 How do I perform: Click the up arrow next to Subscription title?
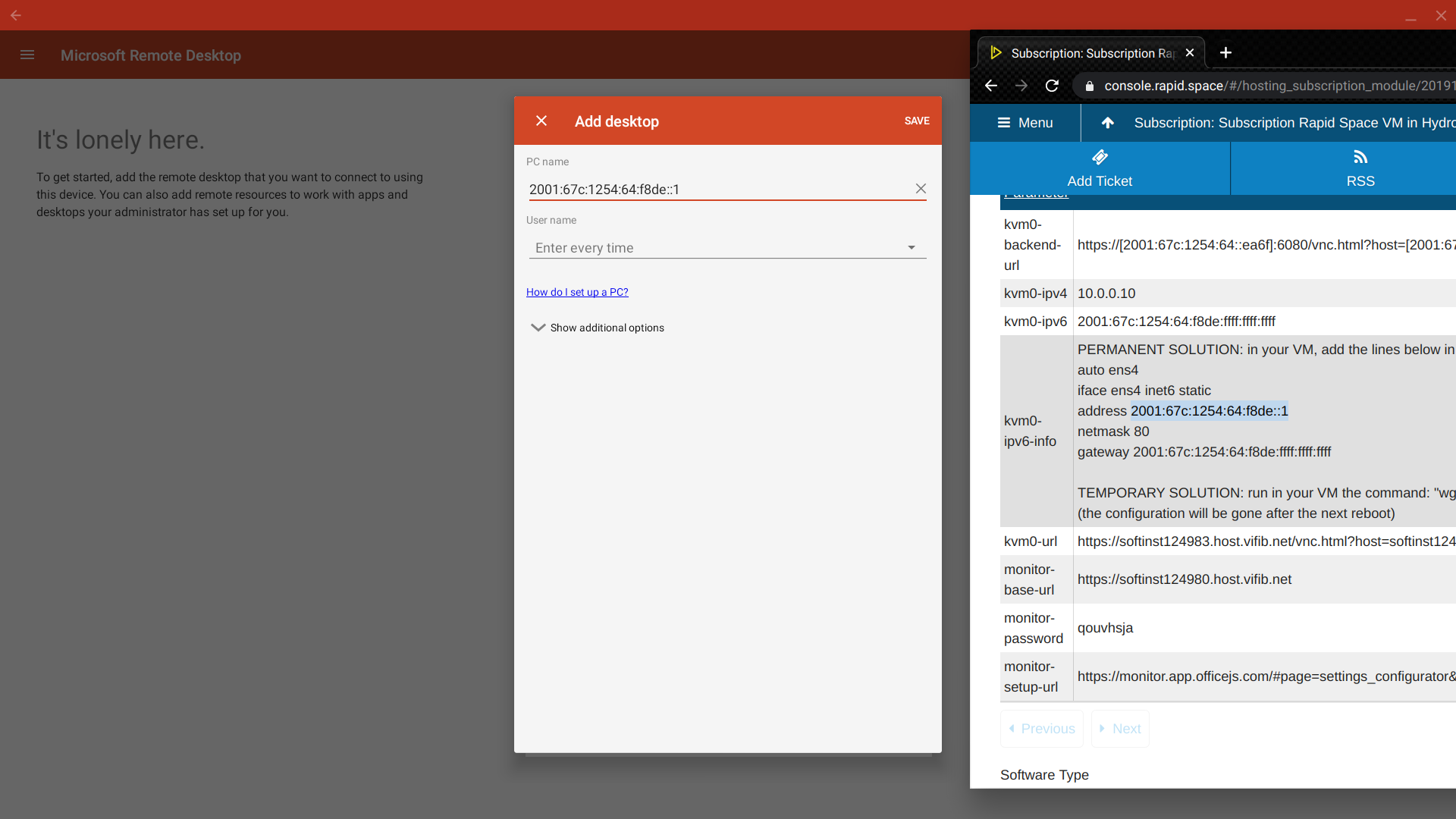(x=1107, y=123)
